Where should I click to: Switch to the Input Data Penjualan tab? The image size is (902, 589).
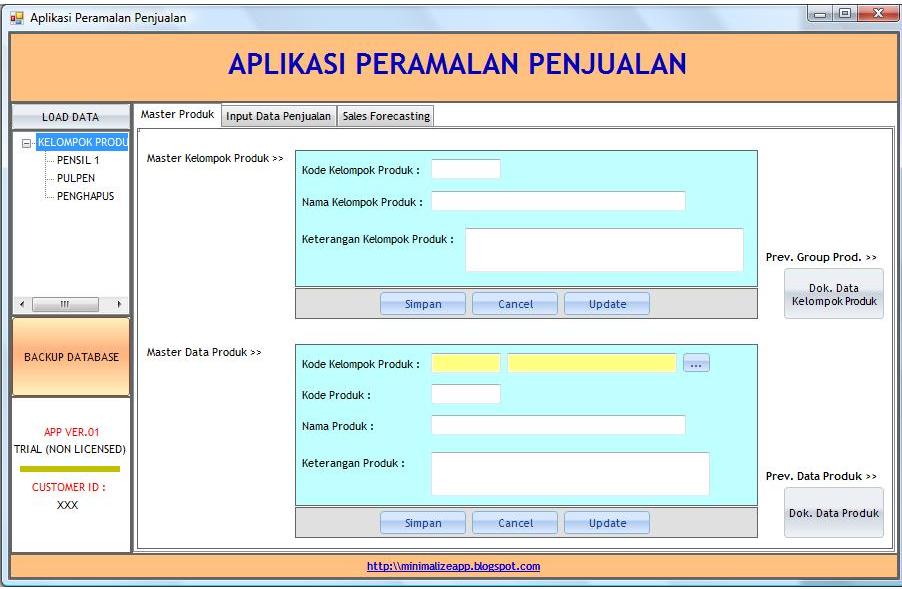[279, 116]
